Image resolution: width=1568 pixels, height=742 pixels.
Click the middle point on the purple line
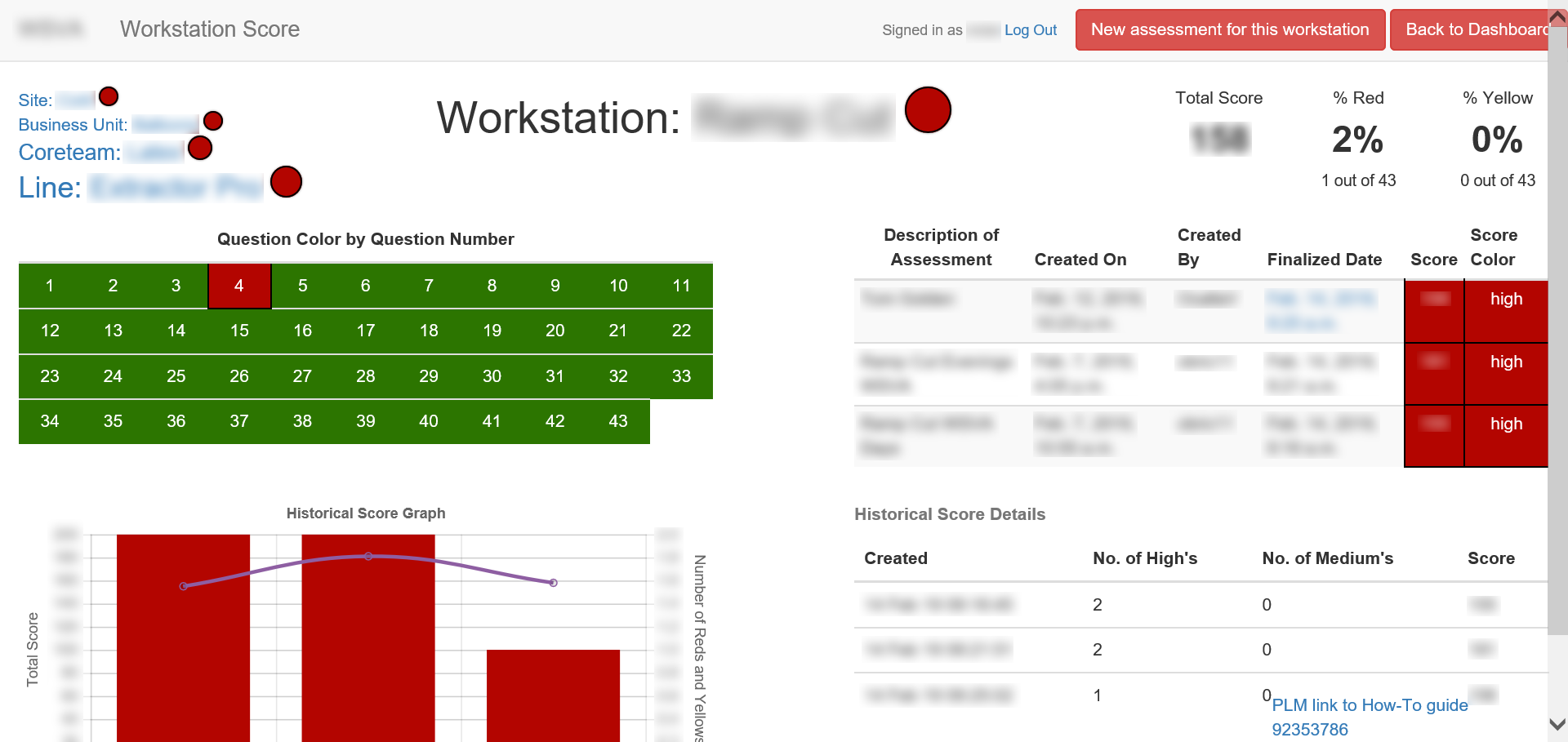(x=368, y=557)
